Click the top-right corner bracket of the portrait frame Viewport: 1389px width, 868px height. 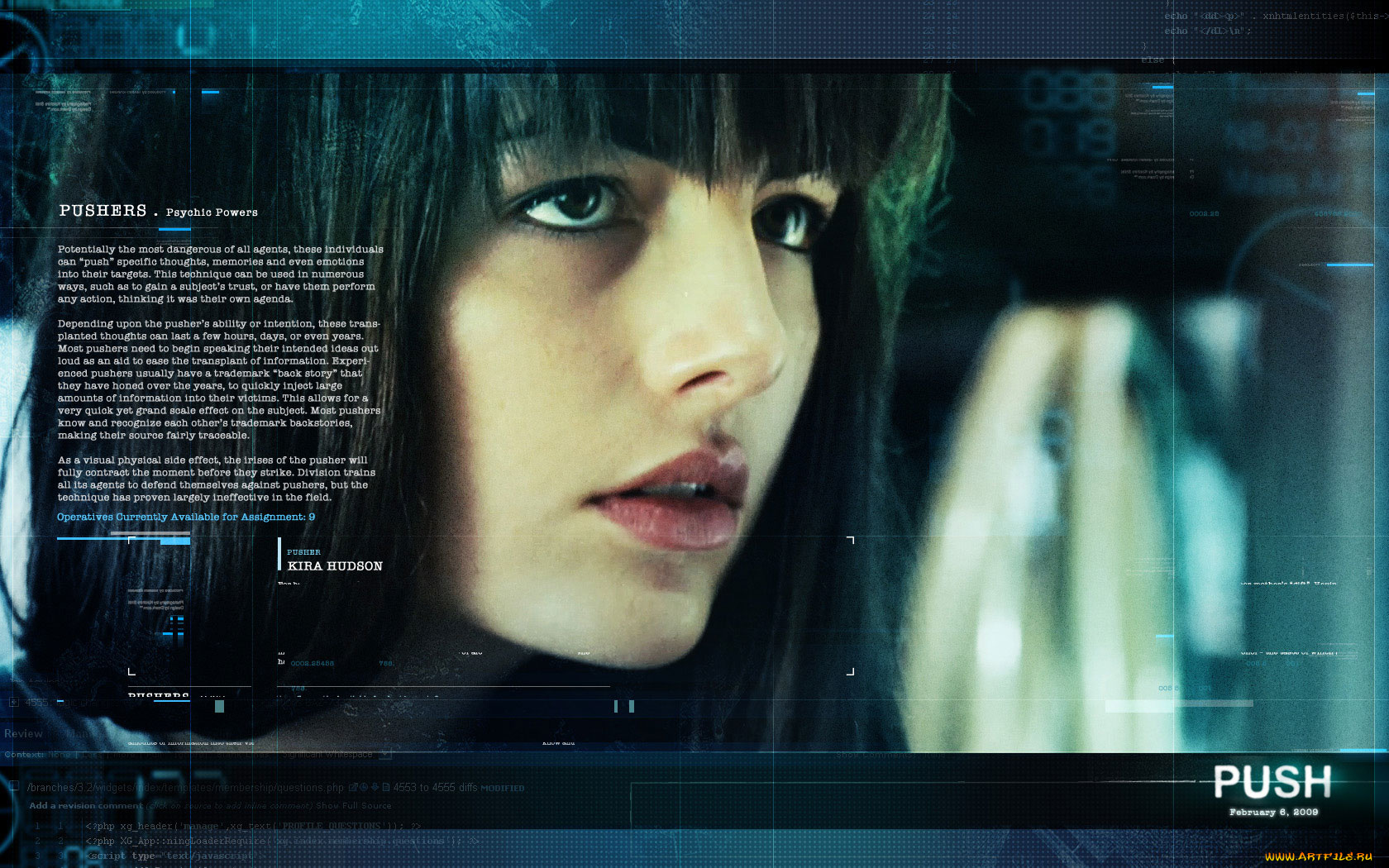tap(850, 541)
